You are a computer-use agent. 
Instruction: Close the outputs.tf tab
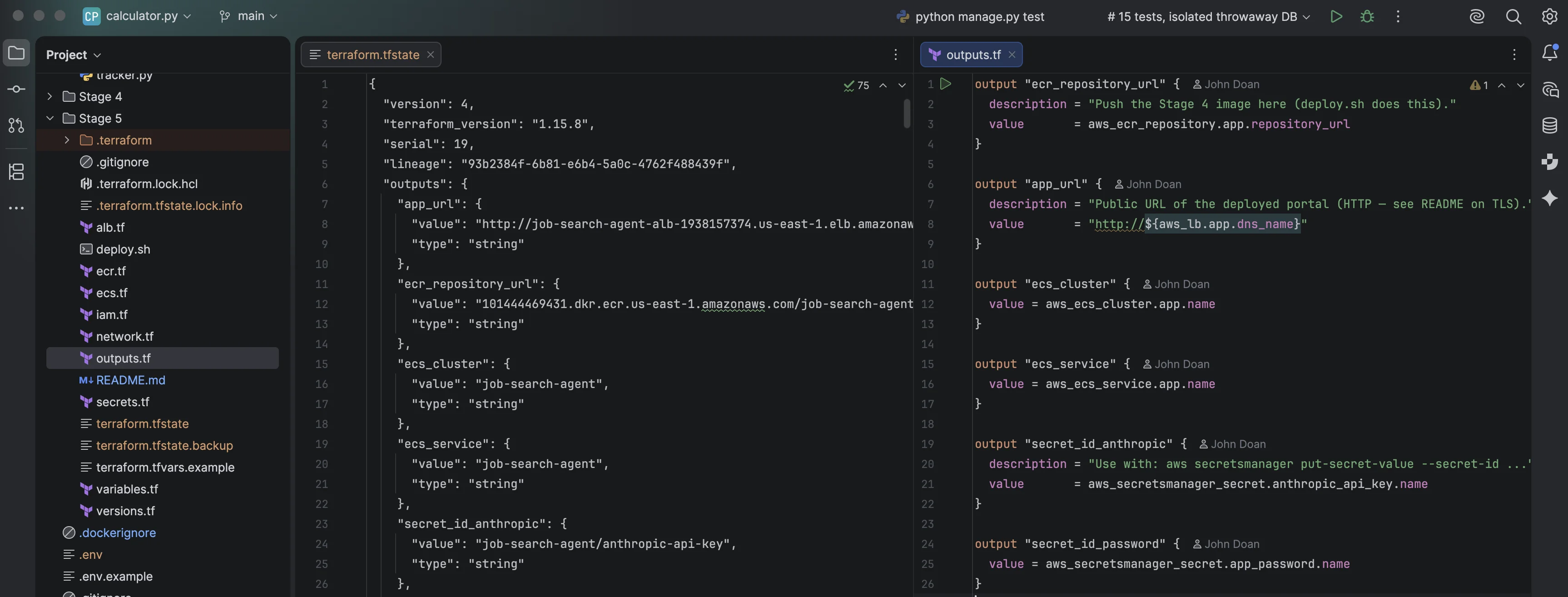(x=1012, y=55)
